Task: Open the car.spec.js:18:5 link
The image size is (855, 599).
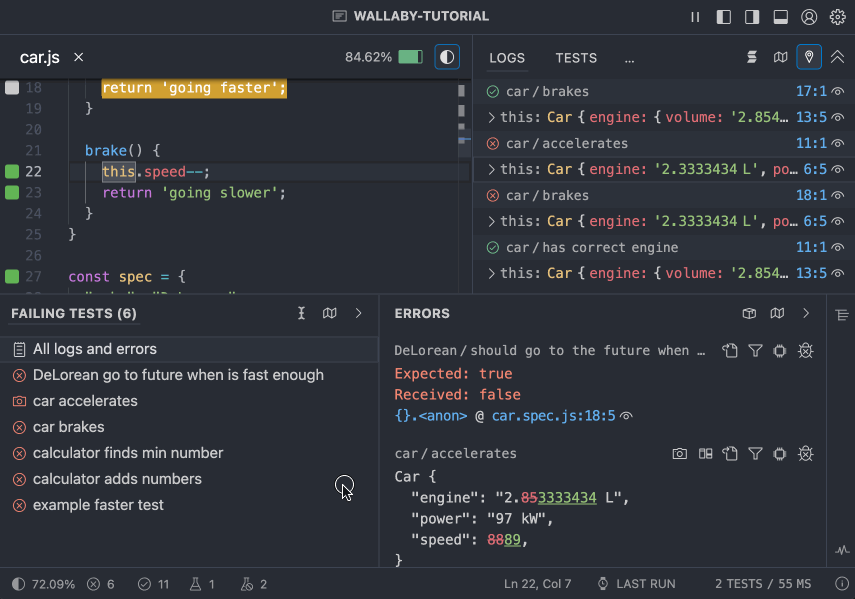Action: [x=553, y=416]
